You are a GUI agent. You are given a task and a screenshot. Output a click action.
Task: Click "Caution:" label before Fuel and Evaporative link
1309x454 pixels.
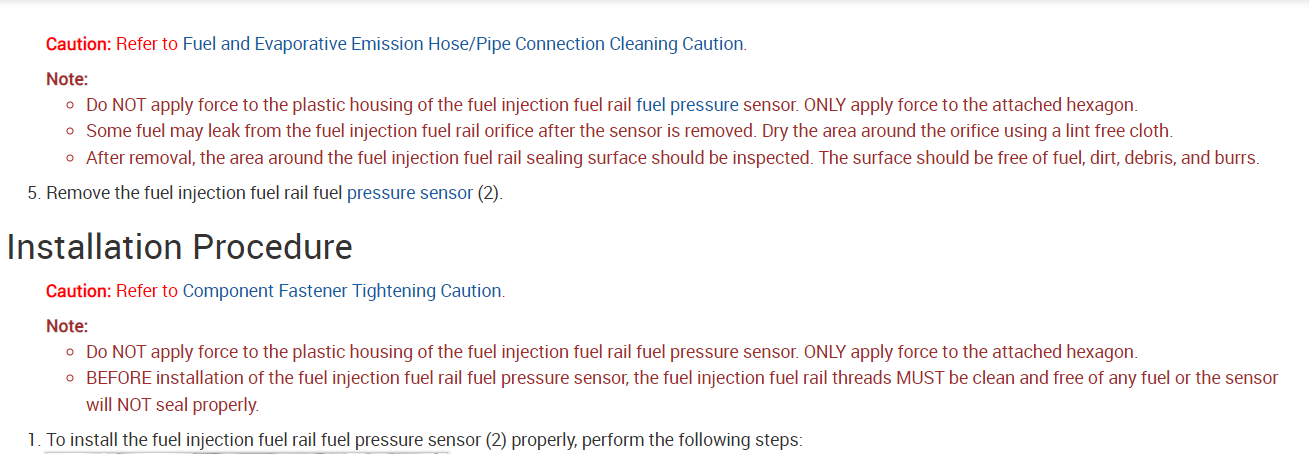78,44
